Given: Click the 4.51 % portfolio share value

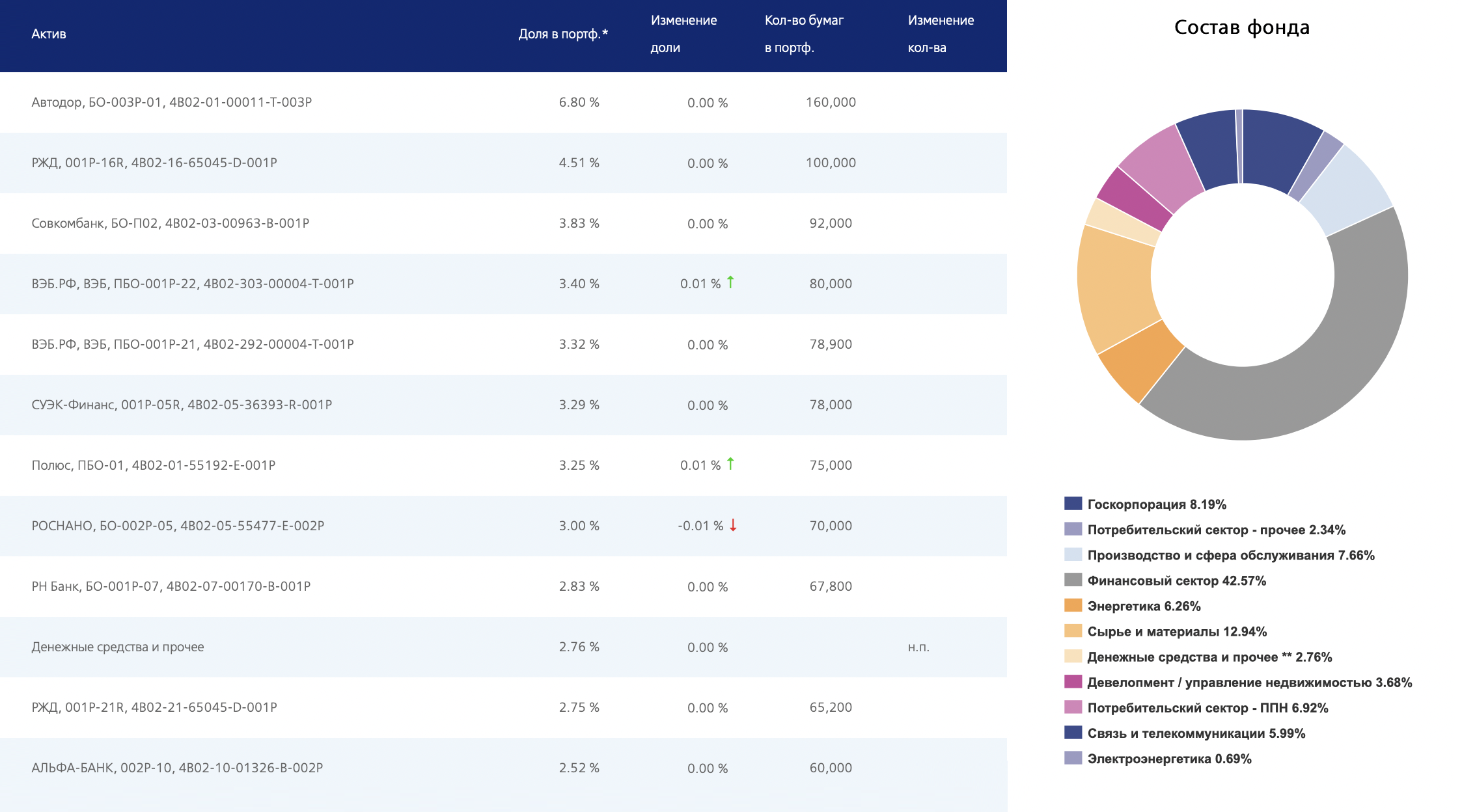Looking at the screenshot, I should [x=579, y=163].
